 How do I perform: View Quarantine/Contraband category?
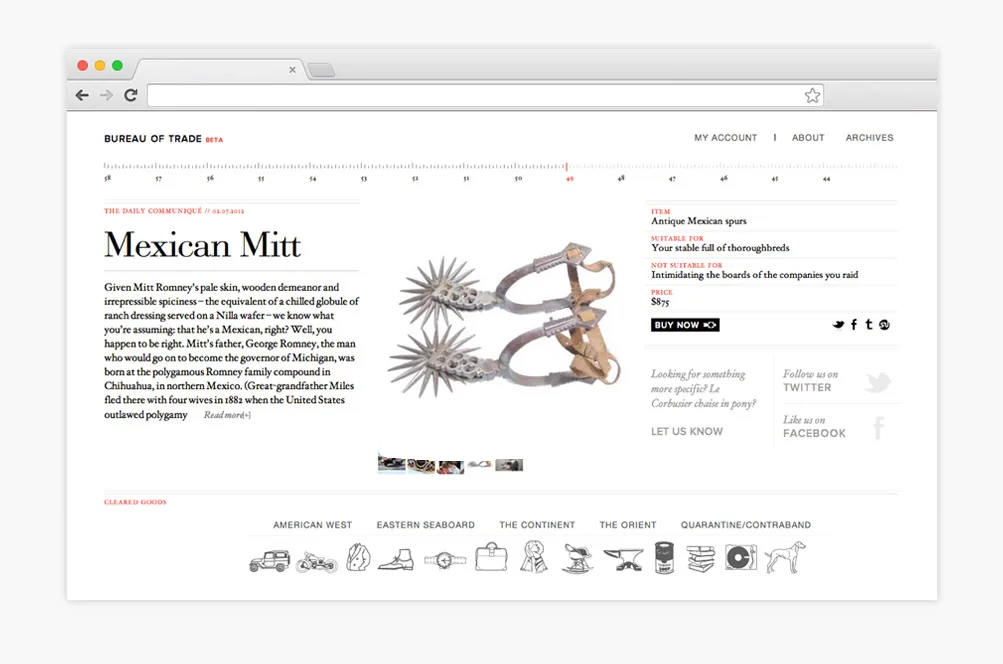click(x=746, y=525)
